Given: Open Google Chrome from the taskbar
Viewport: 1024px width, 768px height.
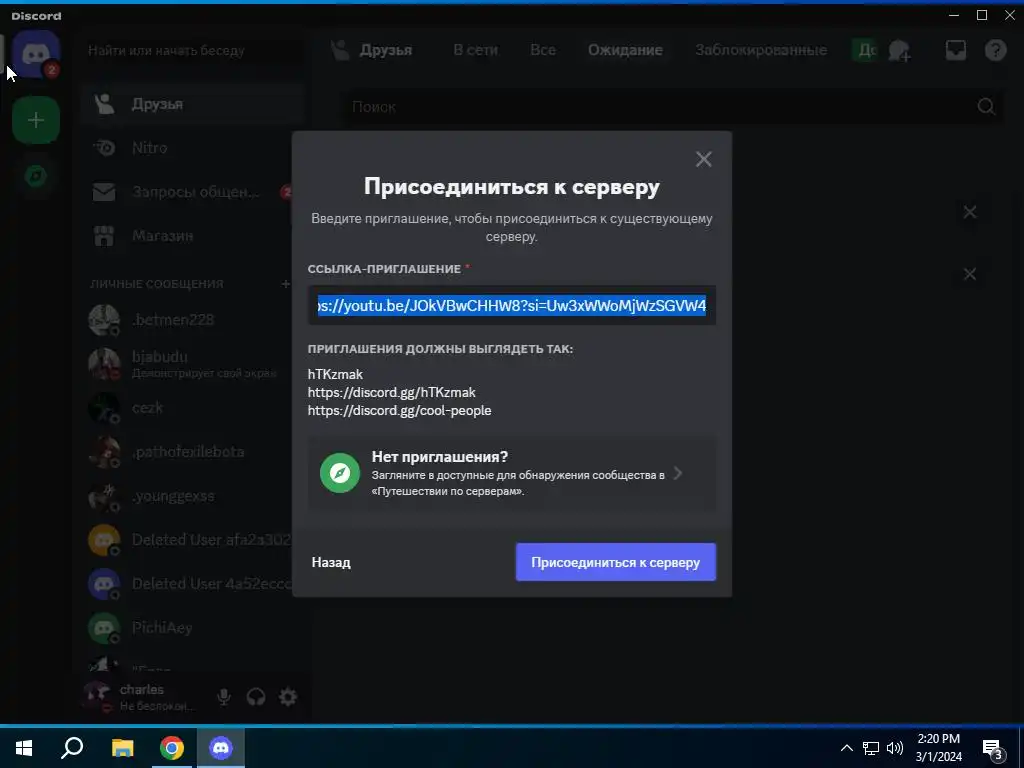Looking at the screenshot, I should coord(172,748).
